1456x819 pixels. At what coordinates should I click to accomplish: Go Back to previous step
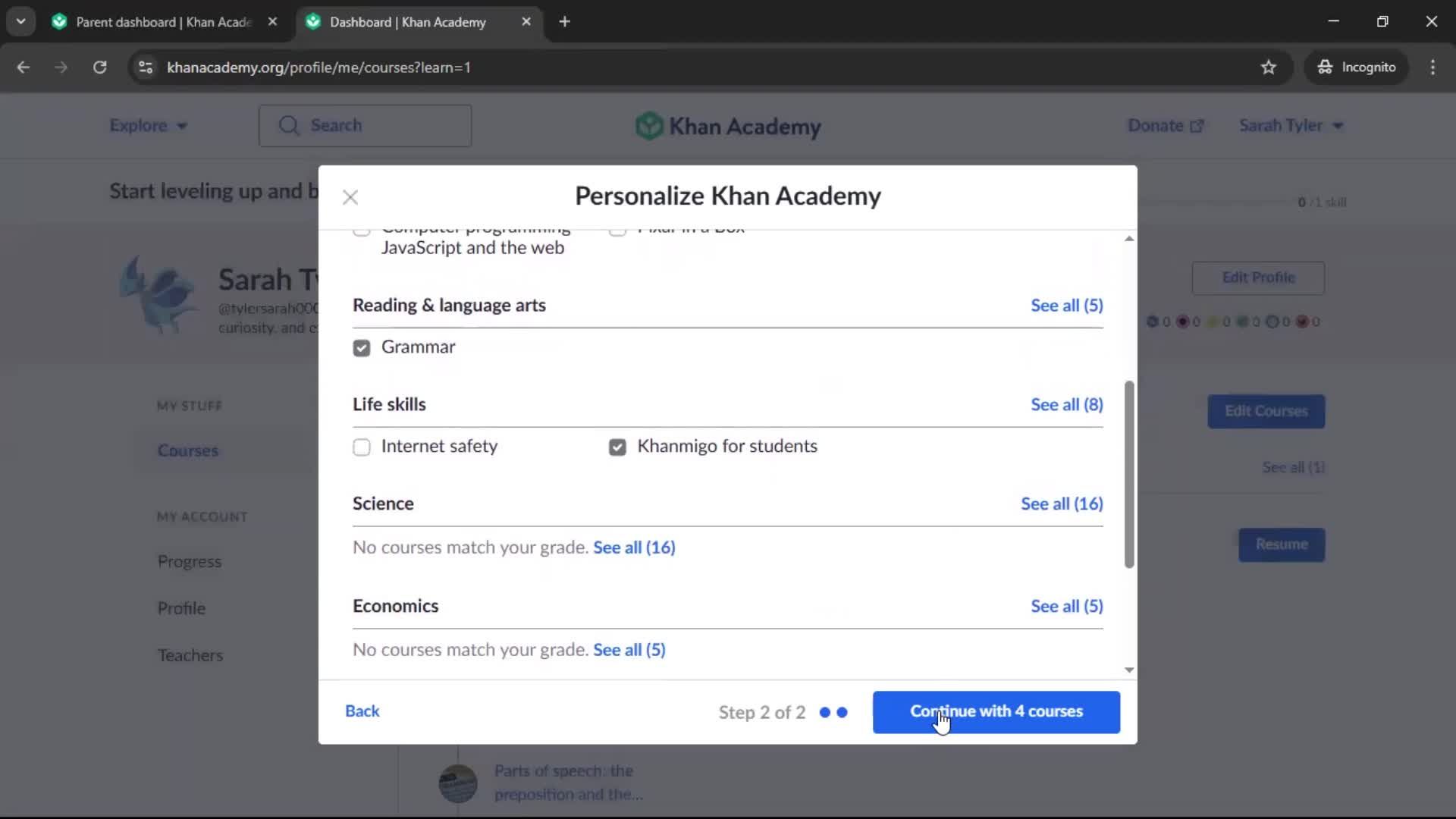point(362,711)
